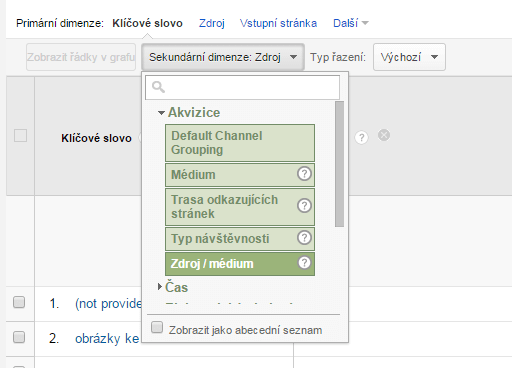Choose Zdroj / médium from the list

(240, 264)
